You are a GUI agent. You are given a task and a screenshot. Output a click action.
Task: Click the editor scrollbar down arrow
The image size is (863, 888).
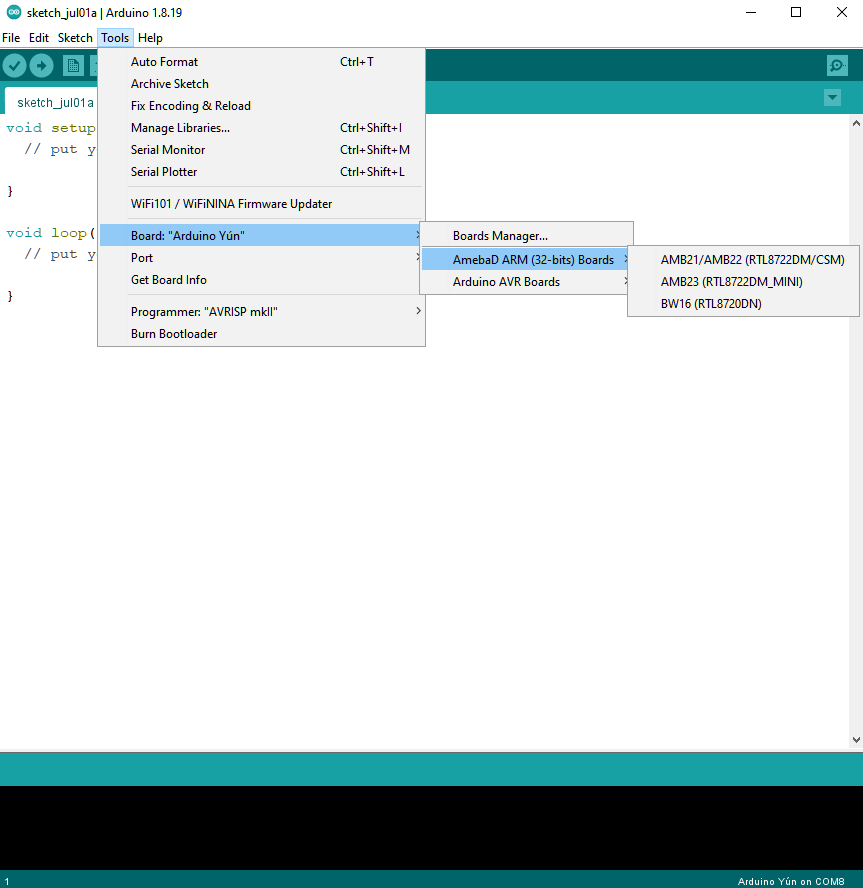856,740
